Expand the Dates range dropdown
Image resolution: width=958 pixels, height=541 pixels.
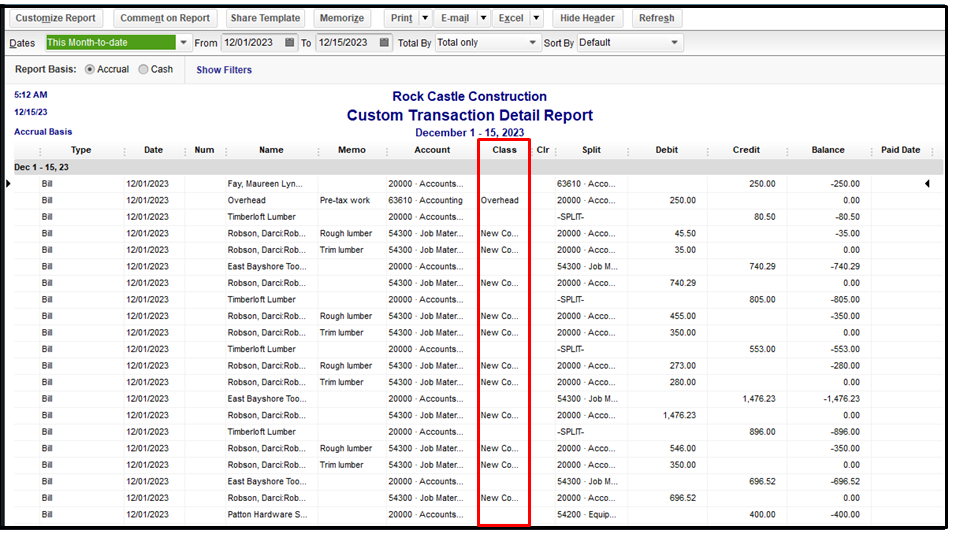(x=183, y=43)
